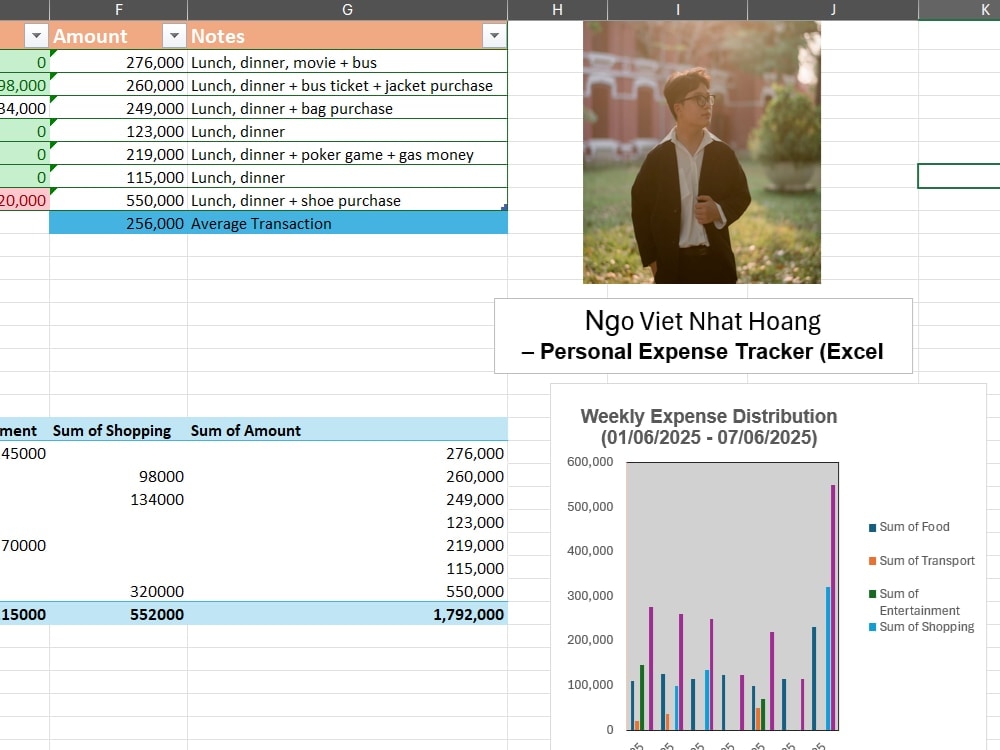The height and width of the screenshot is (750, 1000).
Task: Select note 'Lunch, dinner + poker game + gas money'
Action: pos(348,154)
